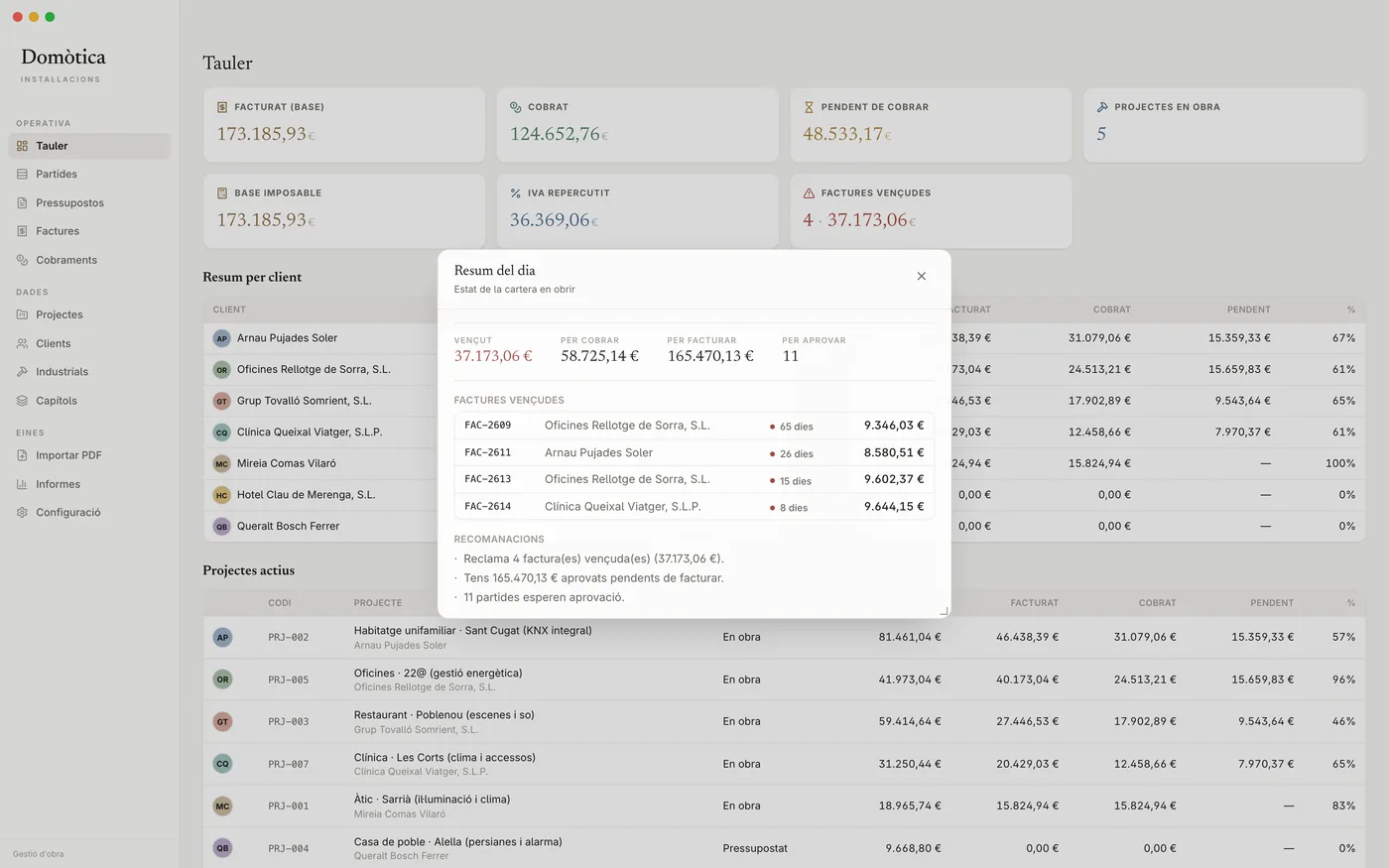The width and height of the screenshot is (1389, 868).
Task: Click the Pressupostos document icon
Action: point(22,203)
